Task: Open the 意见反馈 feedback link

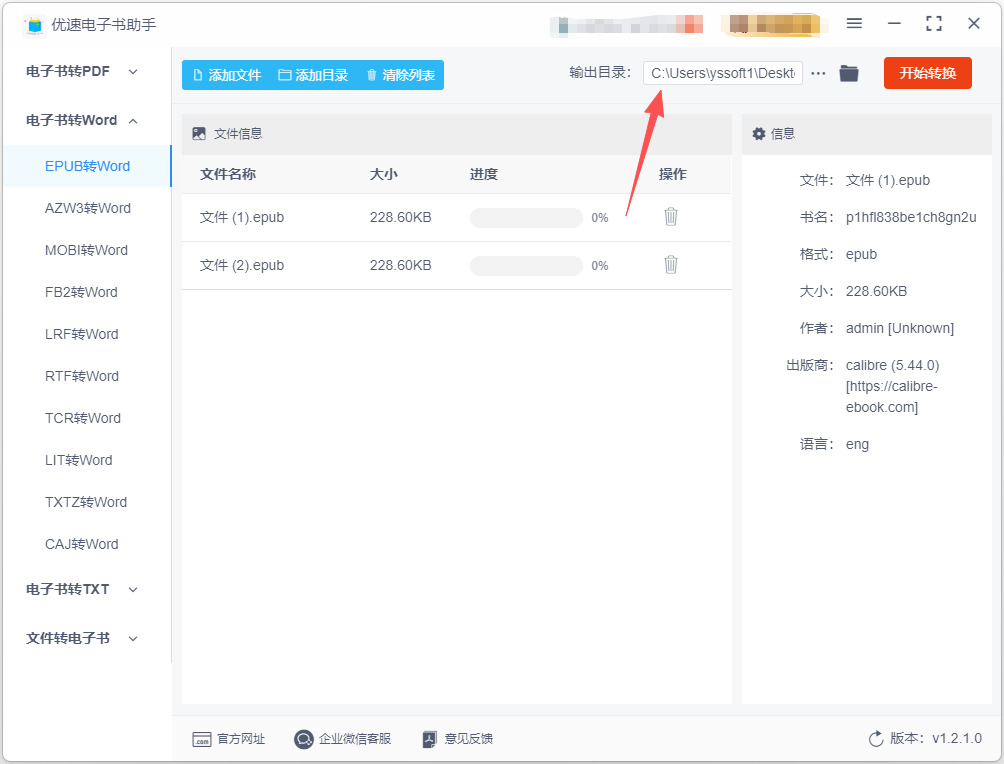Action: 458,739
